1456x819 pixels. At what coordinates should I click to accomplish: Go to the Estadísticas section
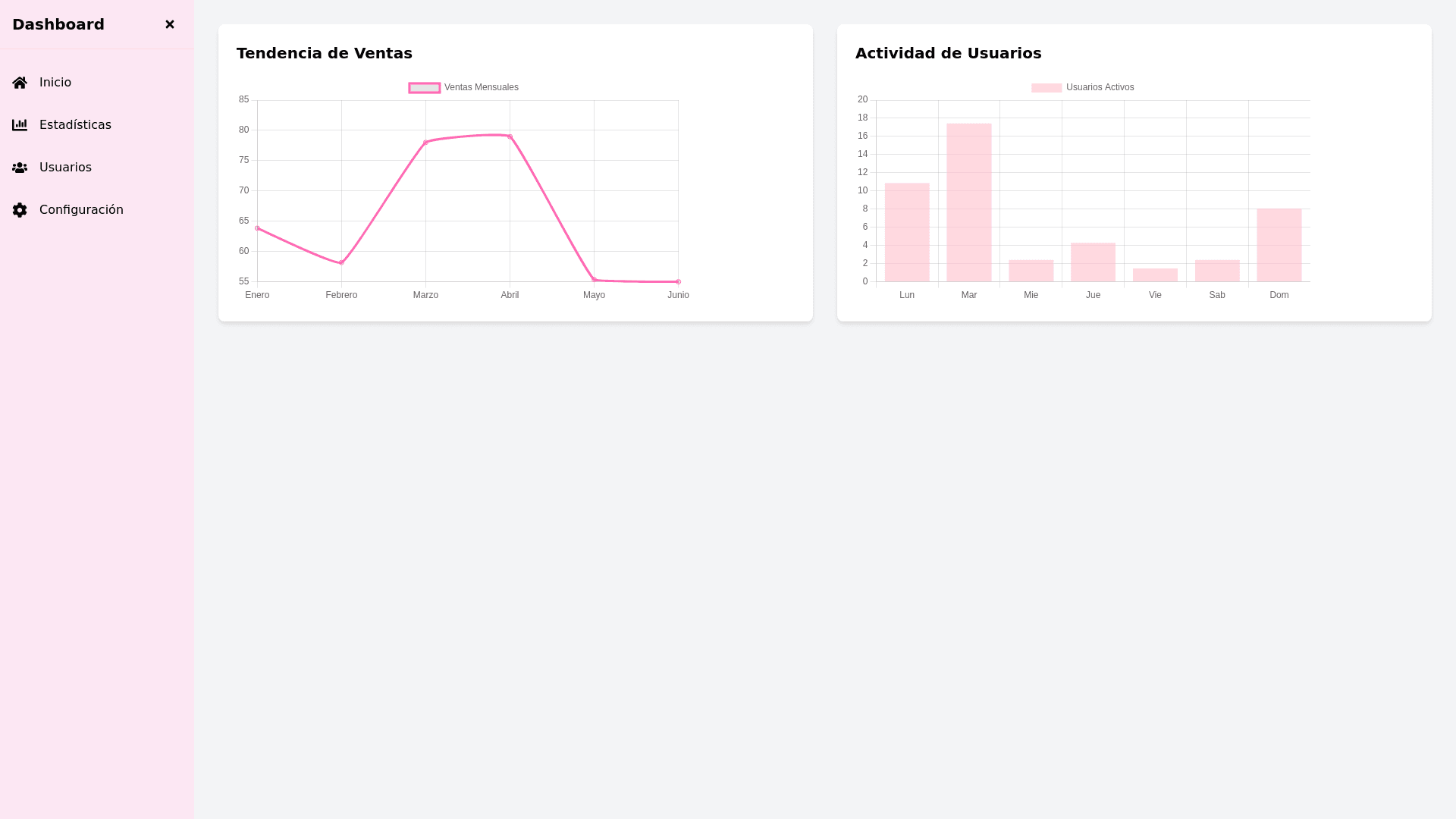(75, 125)
